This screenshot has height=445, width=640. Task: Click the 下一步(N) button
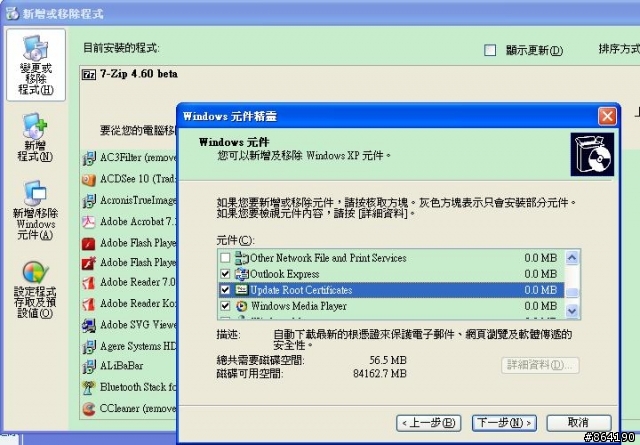tap(504, 423)
